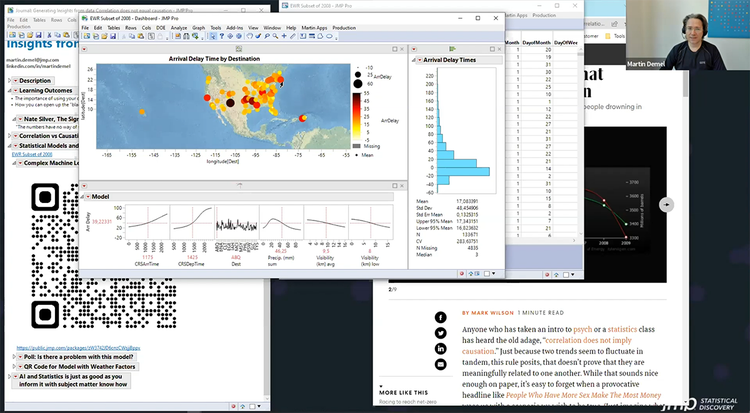Viewport: 750px width, 413px height.
Task: Open the EWR Subset of 2008 link
Action: click(x=32, y=154)
